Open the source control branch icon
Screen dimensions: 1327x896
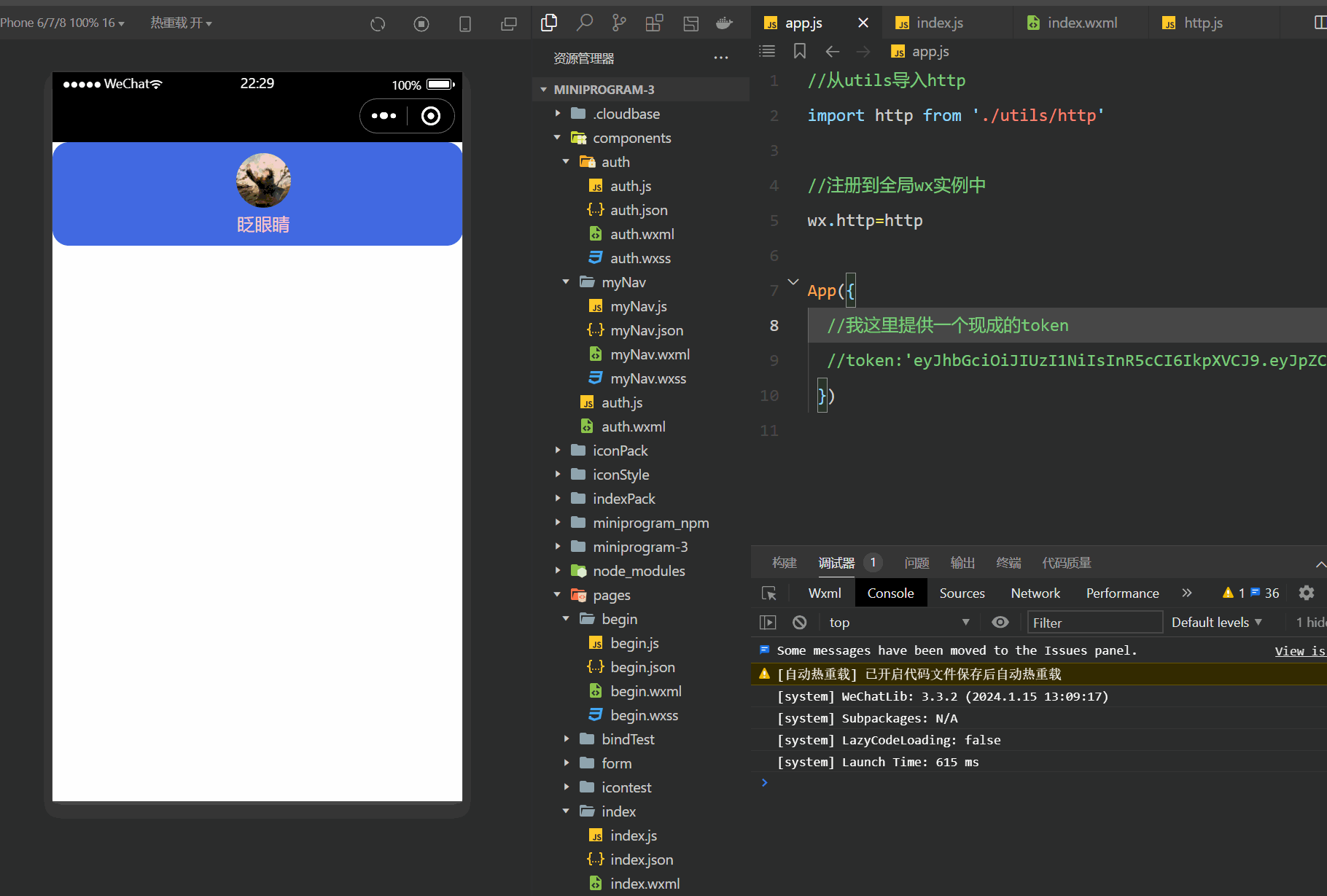[619, 23]
